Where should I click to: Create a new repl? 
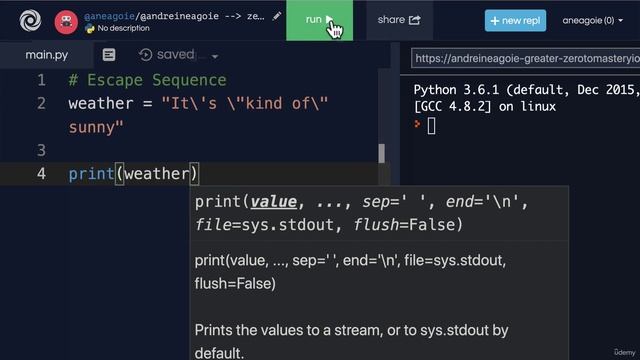(515, 20)
